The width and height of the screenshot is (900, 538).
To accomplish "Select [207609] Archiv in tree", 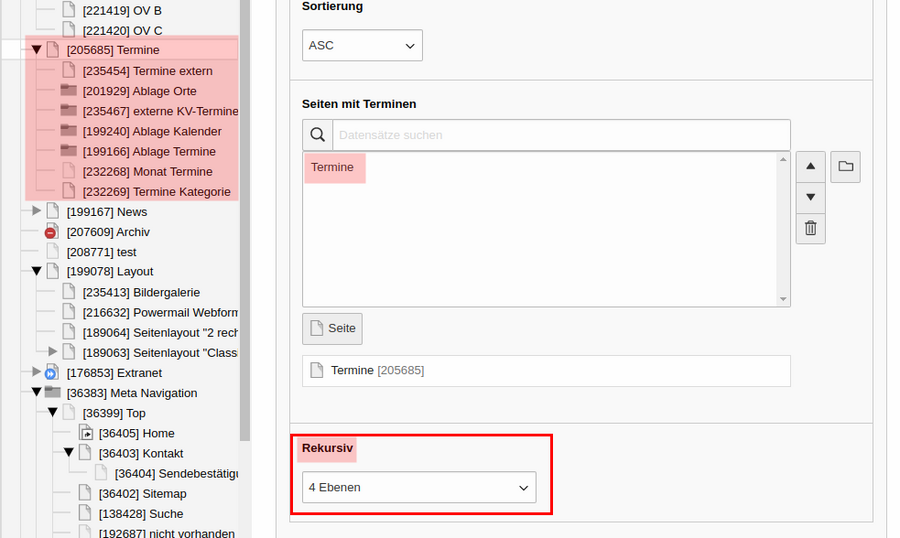I will pos(108,232).
